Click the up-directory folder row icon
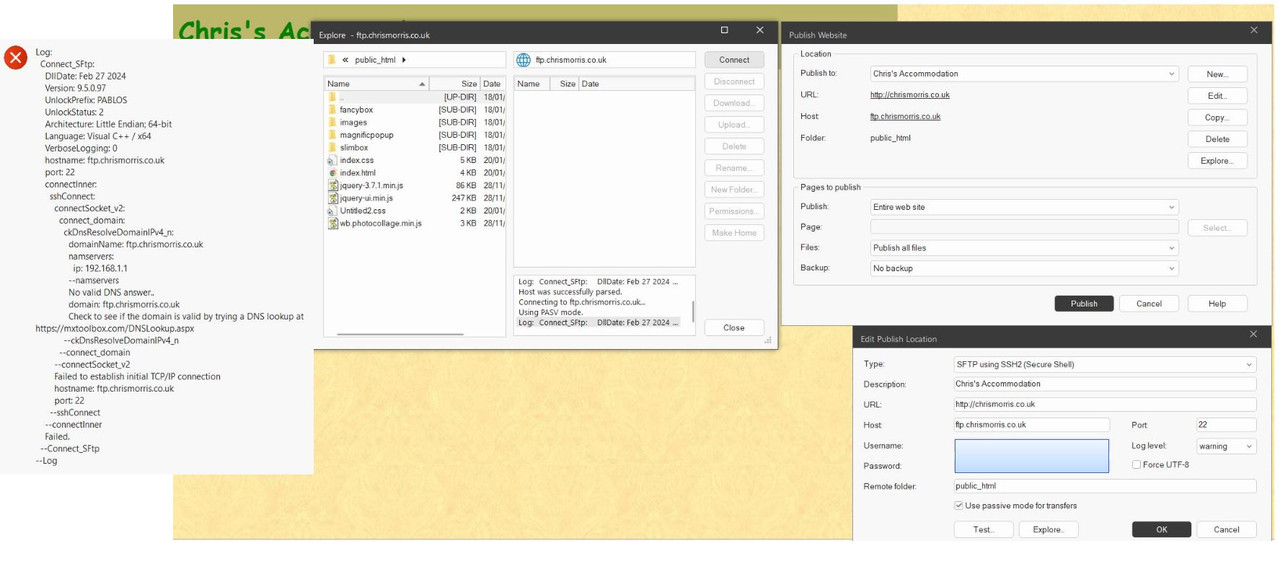This screenshot has width=1280, height=569. click(332, 97)
